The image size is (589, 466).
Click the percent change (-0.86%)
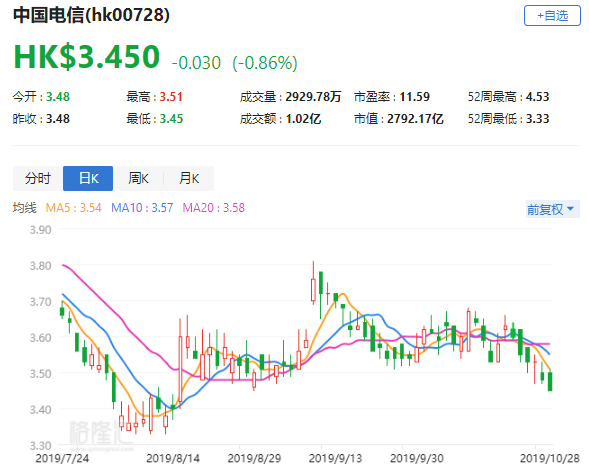click(x=265, y=63)
